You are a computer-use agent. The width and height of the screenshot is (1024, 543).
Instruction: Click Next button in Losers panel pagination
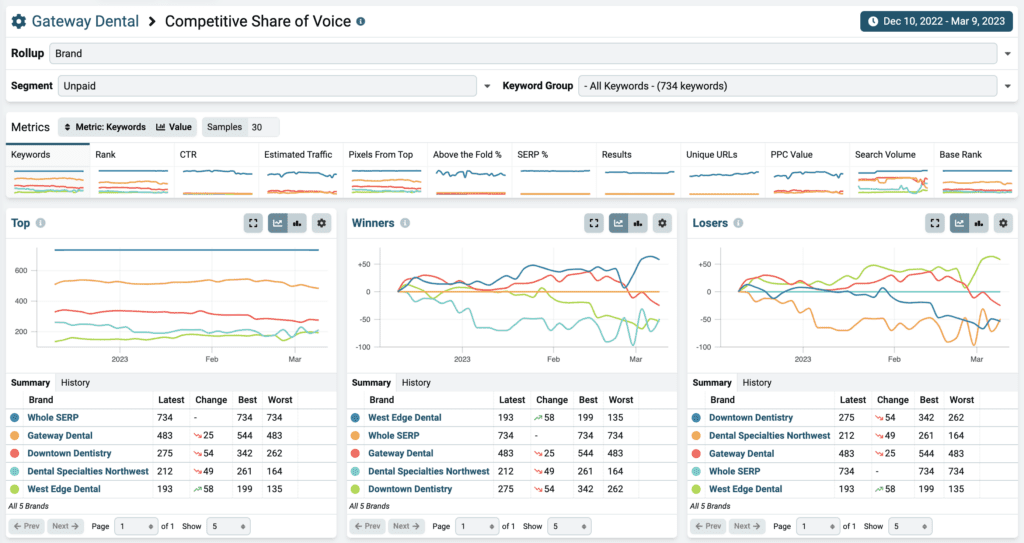pos(747,526)
